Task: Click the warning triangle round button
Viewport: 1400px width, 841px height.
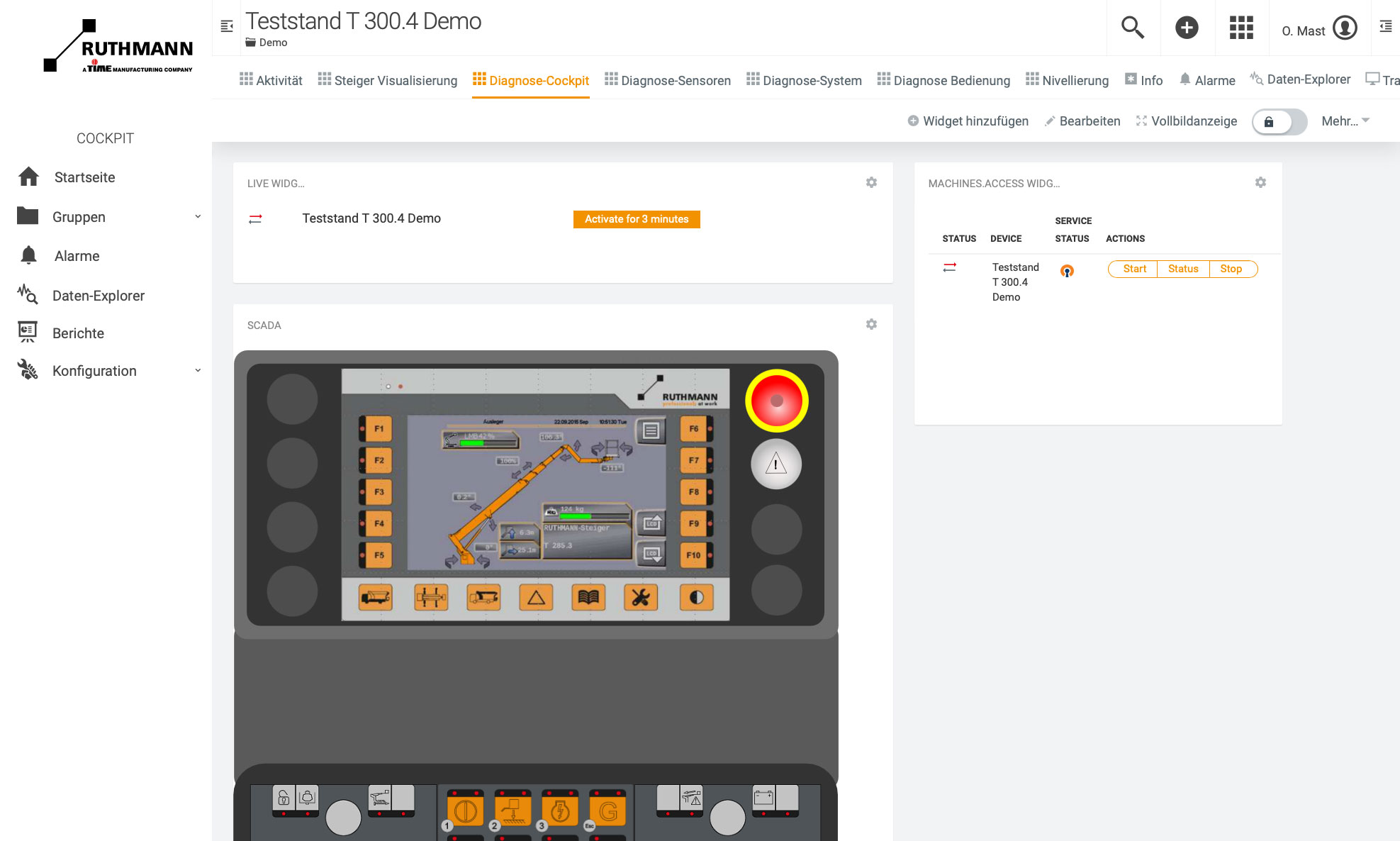Action: coord(776,464)
